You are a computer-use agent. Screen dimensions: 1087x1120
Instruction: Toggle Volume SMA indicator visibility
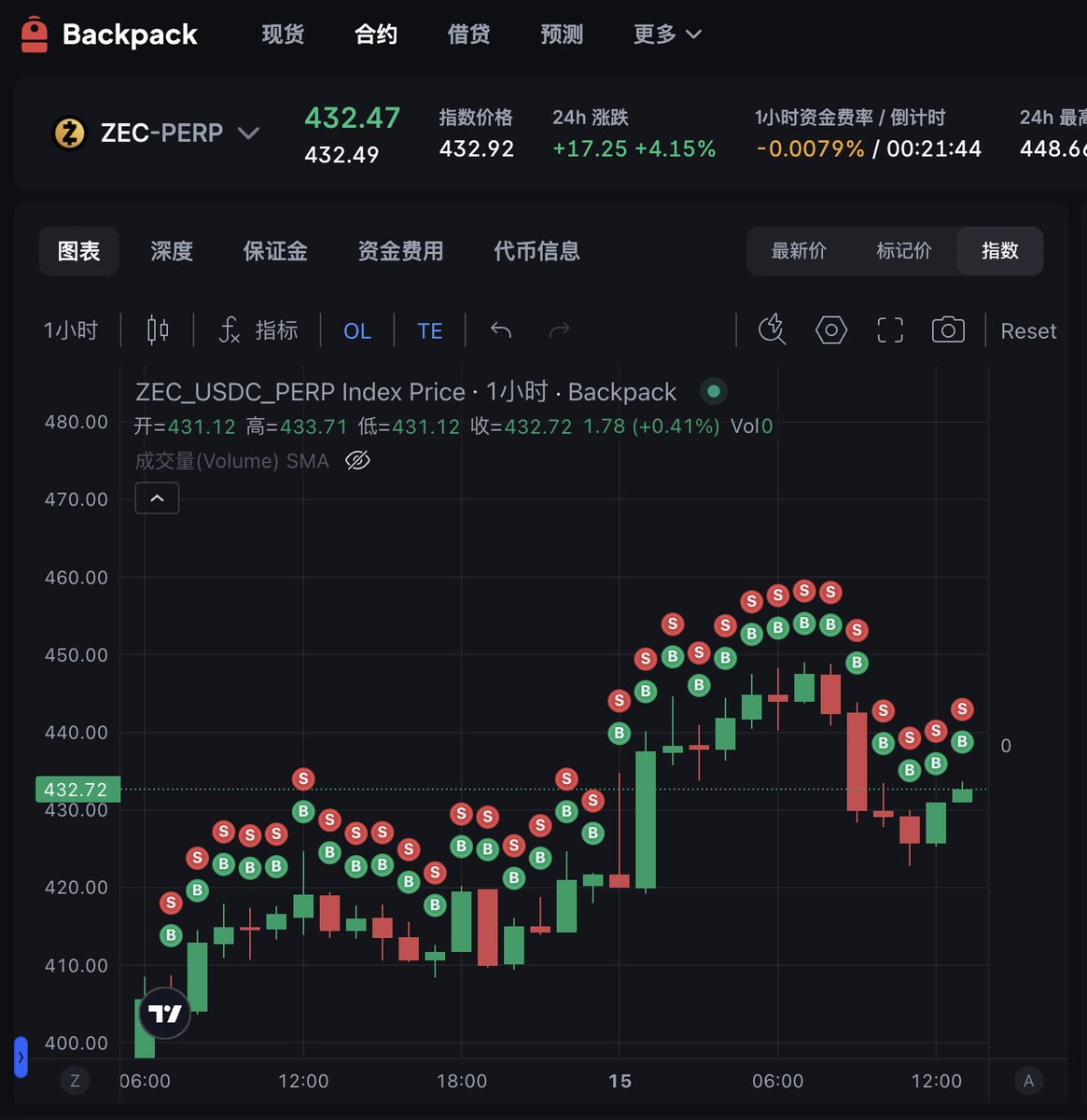pos(357,460)
